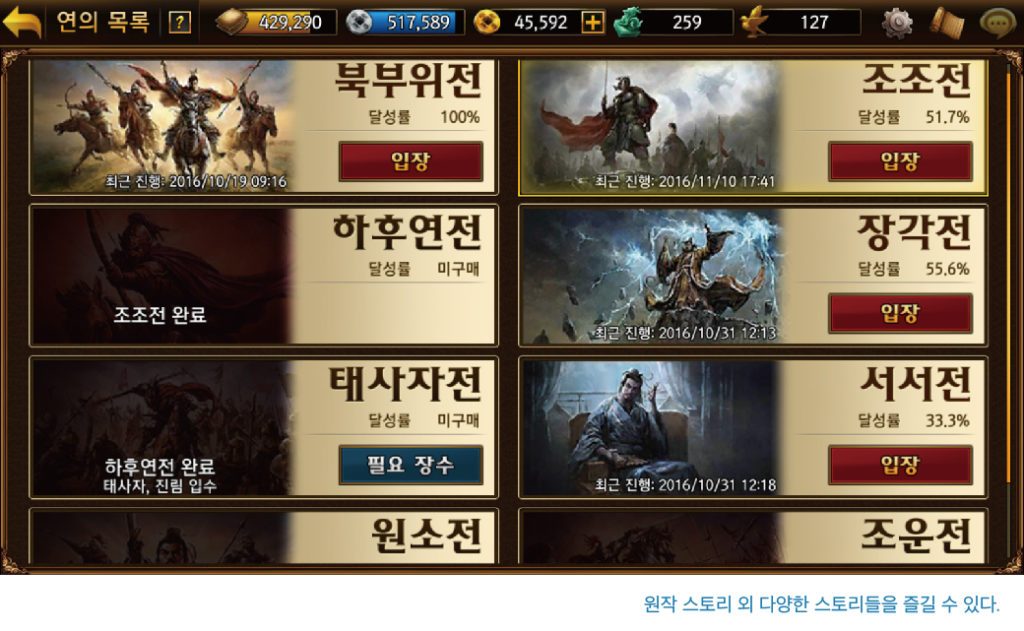The width and height of the screenshot is (1024, 631).
Task: Click the golden eagle icon
Action: pyautogui.click(x=754, y=22)
